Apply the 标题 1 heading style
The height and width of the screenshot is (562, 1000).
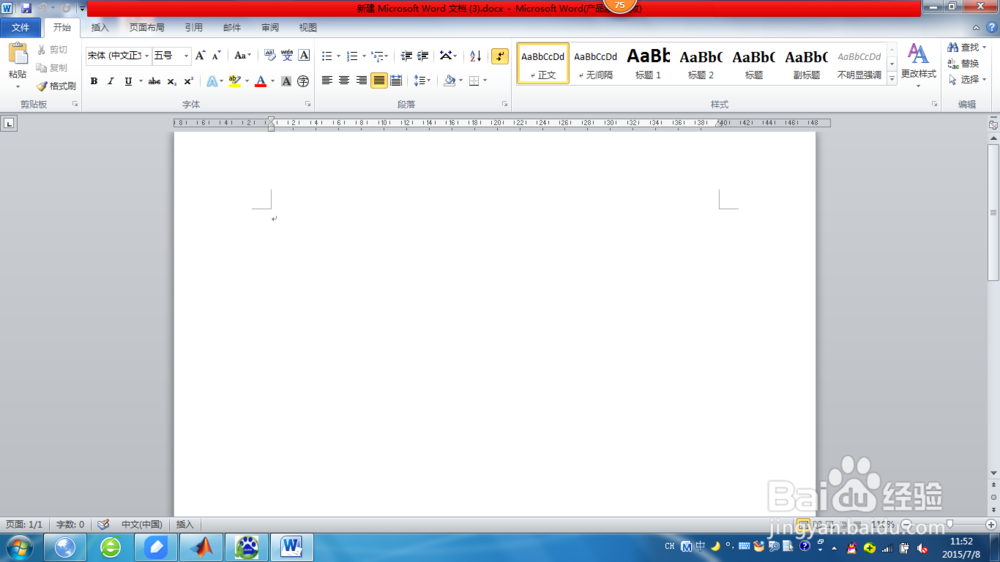coord(648,63)
